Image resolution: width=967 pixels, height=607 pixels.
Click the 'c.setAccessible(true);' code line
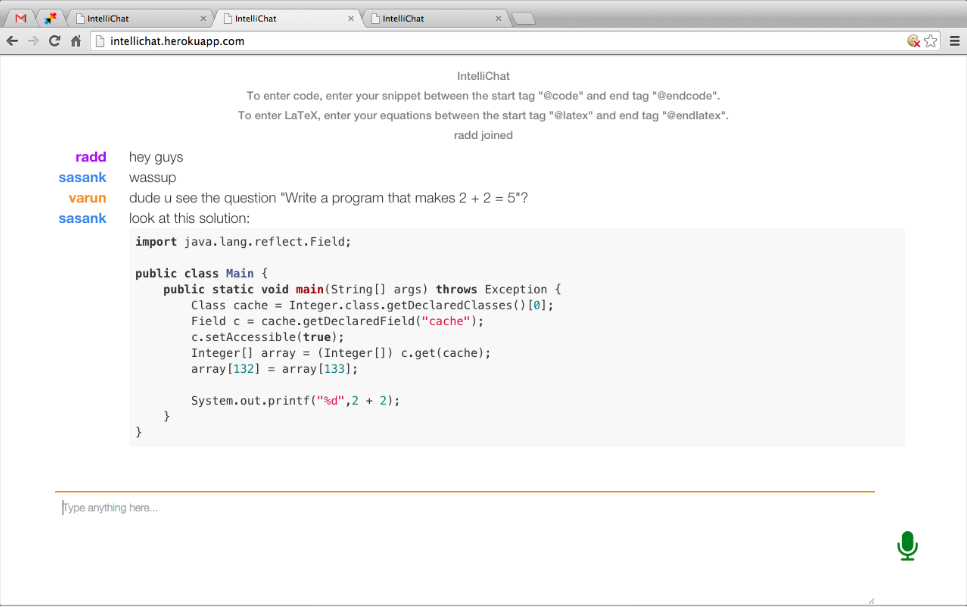pyautogui.click(x=268, y=337)
